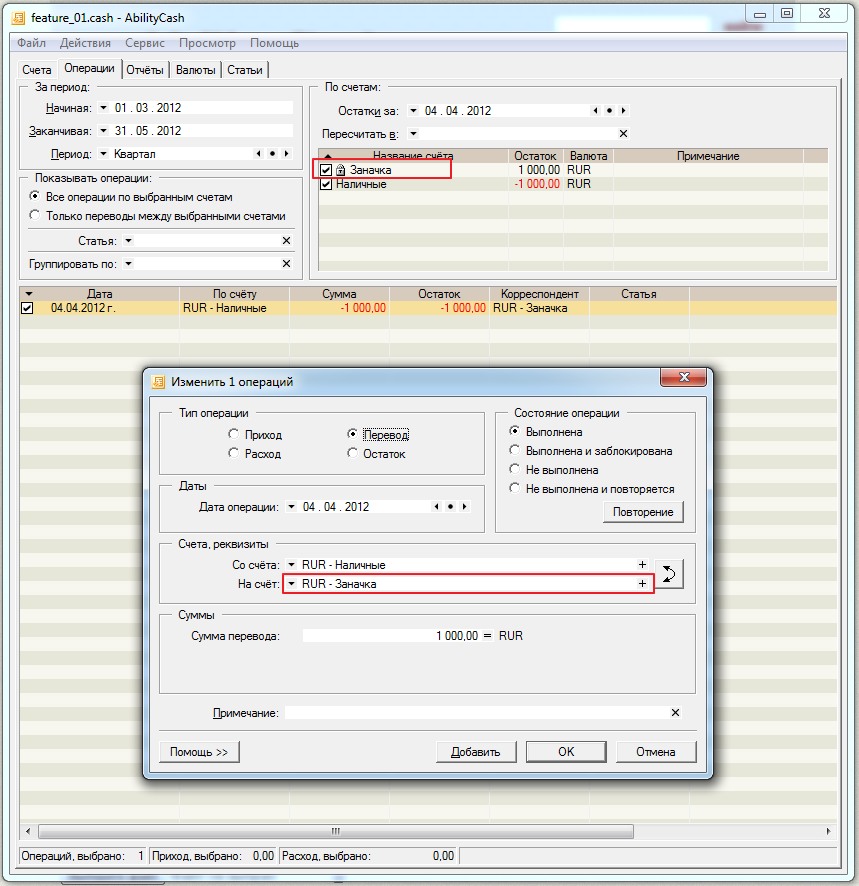Click the Повторение button
The width and height of the screenshot is (859, 886).
642,512
